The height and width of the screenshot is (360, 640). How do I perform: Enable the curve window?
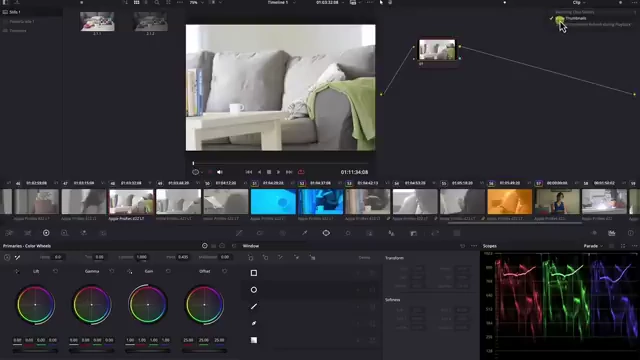[254, 323]
